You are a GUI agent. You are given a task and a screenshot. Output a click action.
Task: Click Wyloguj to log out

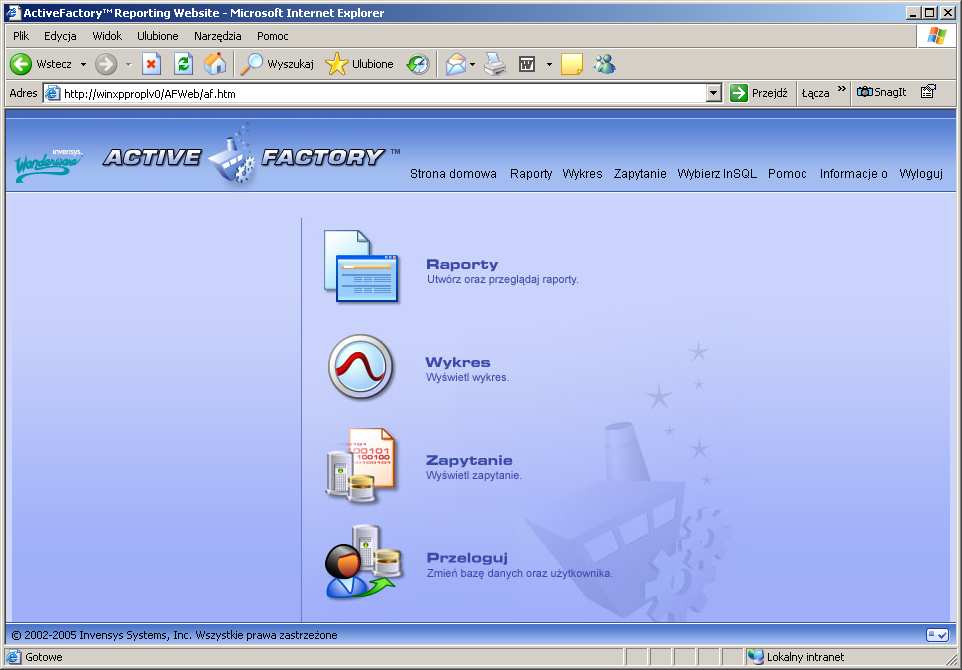click(x=921, y=174)
